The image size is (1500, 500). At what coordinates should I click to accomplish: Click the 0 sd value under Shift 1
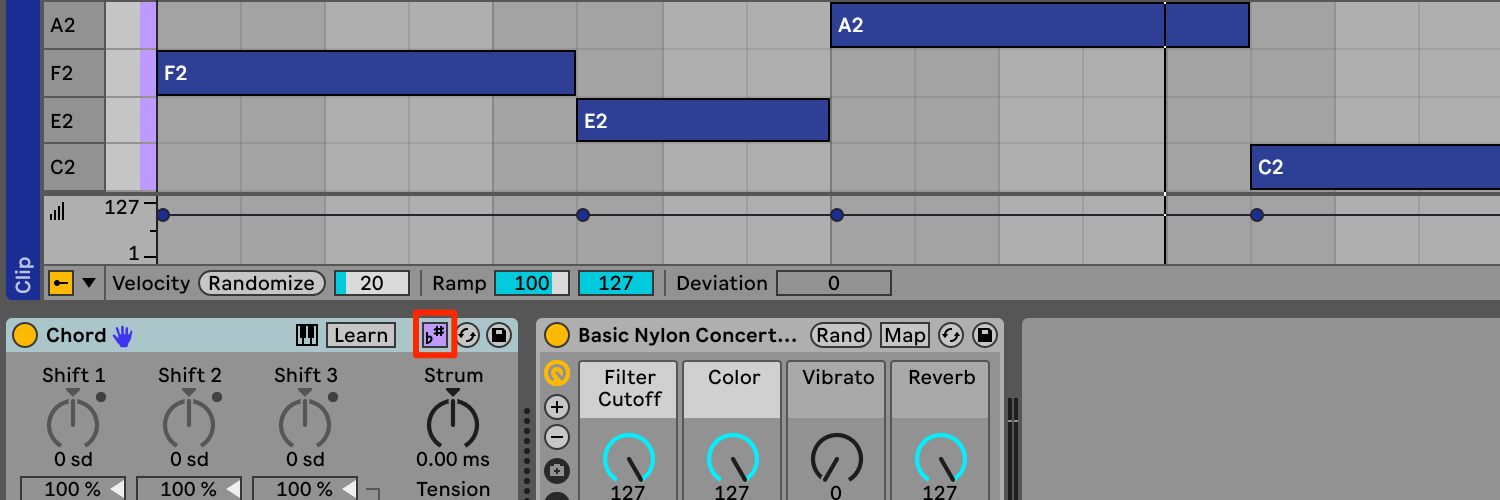(x=73, y=460)
